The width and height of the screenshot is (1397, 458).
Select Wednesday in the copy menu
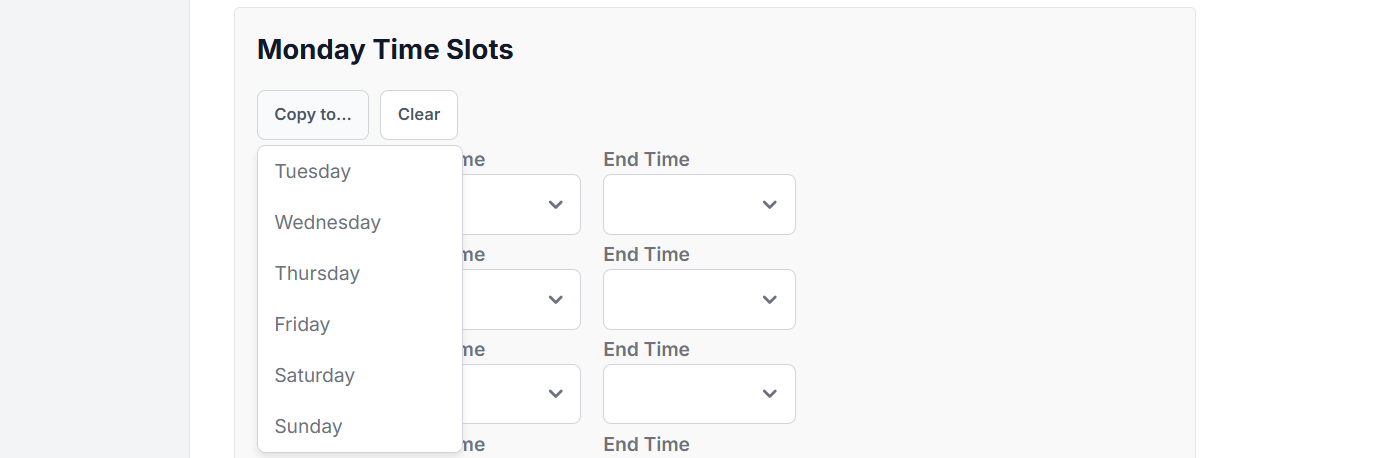coord(328,223)
